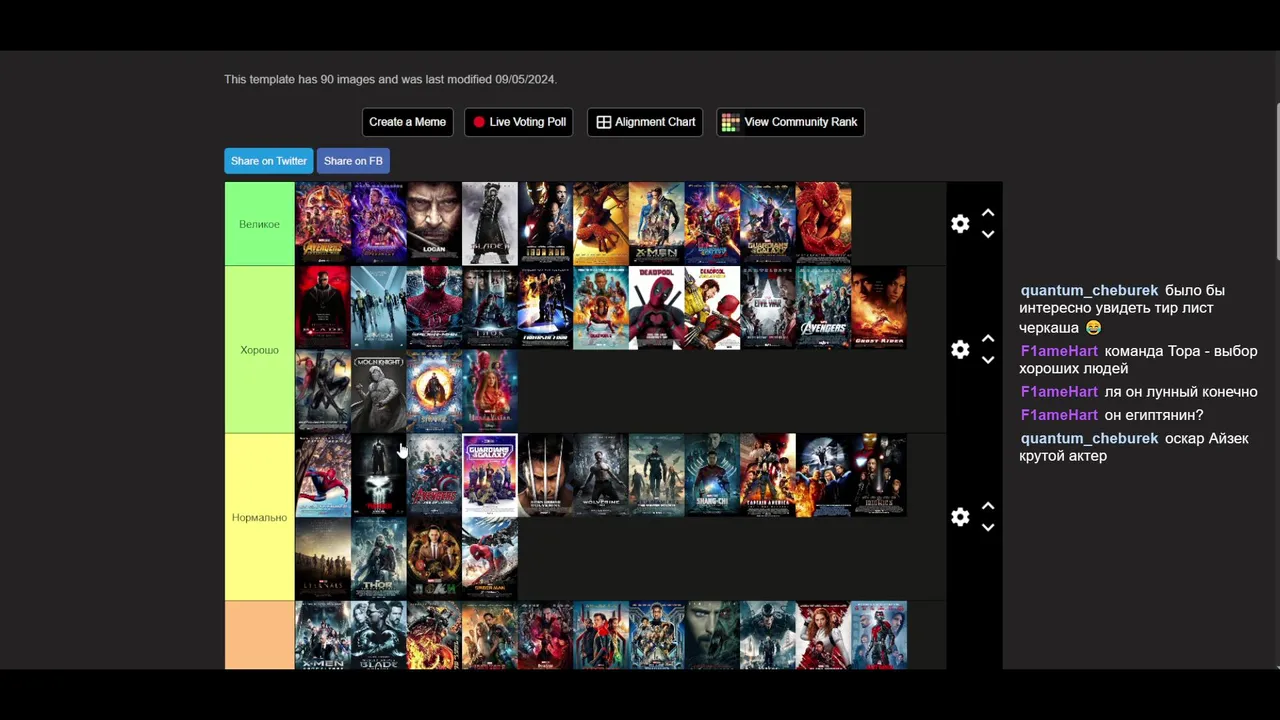Select the green Великое tier label
Viewport: 1280px width, 720px height.
(x=260, y=224)
